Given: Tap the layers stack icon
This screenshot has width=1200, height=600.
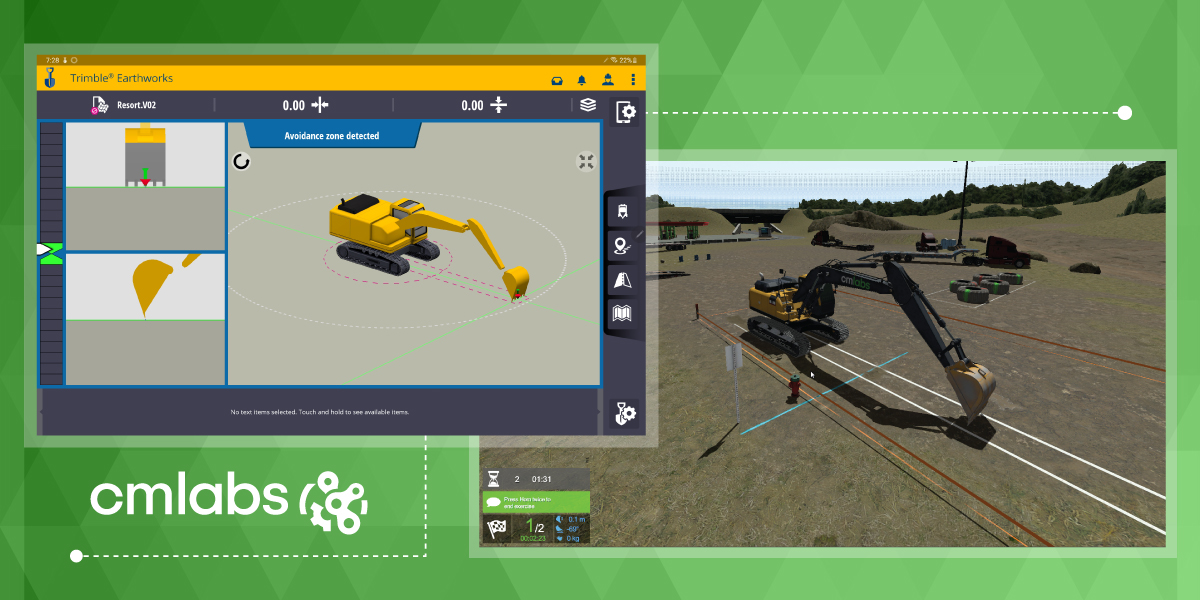Looking at the screenshot, I should (x=588, y=105).
